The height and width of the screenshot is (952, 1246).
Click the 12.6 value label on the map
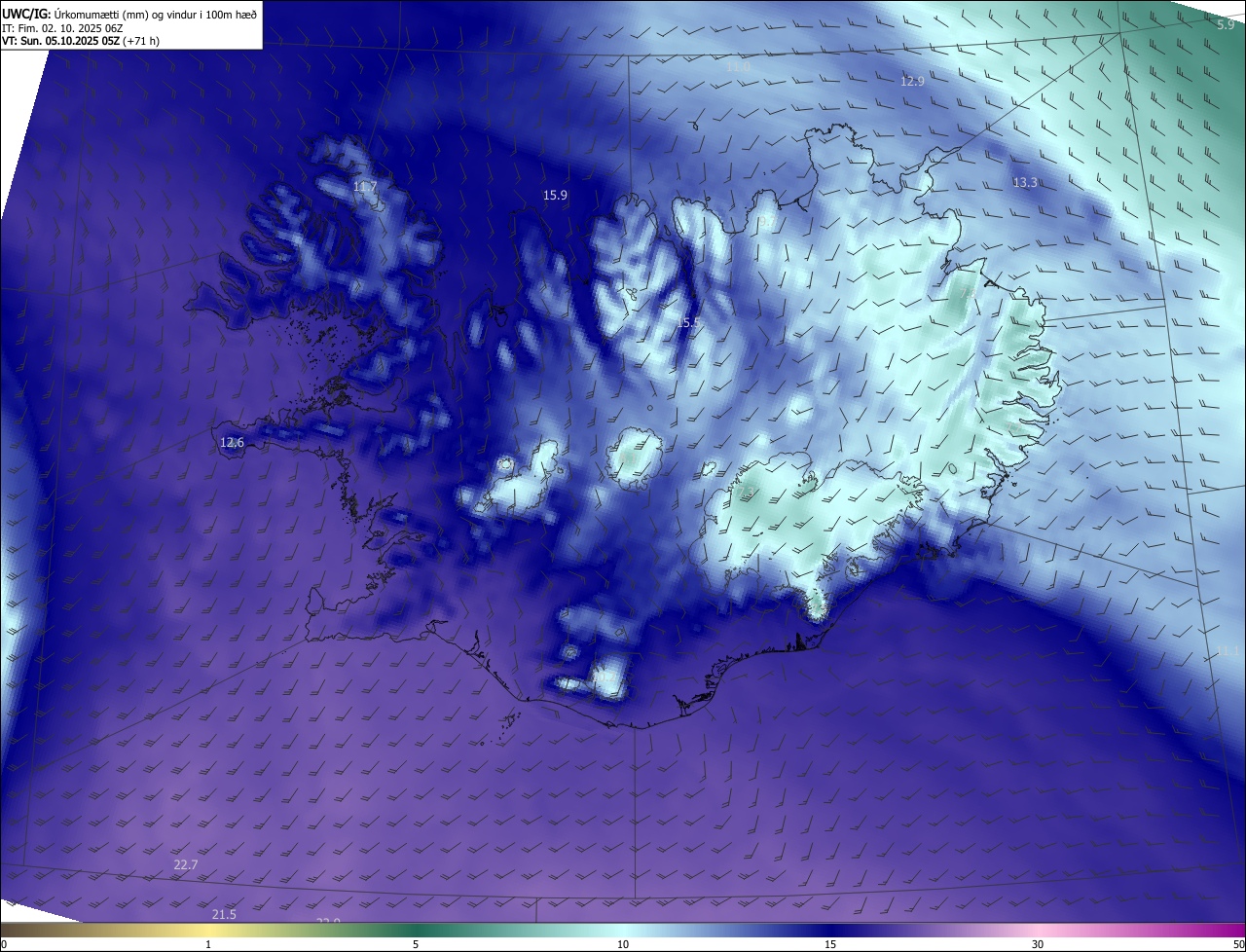tap(232, 442)
